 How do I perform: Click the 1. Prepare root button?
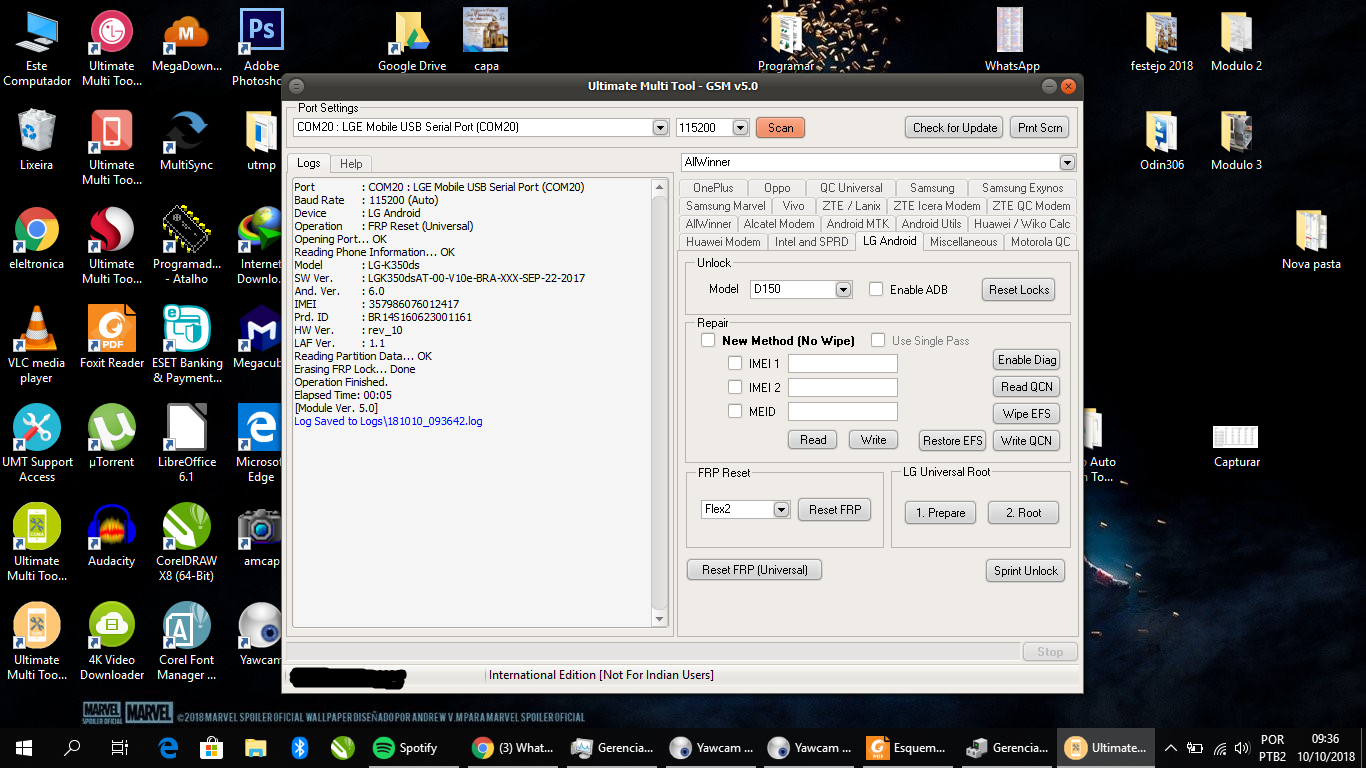(940, 513)
